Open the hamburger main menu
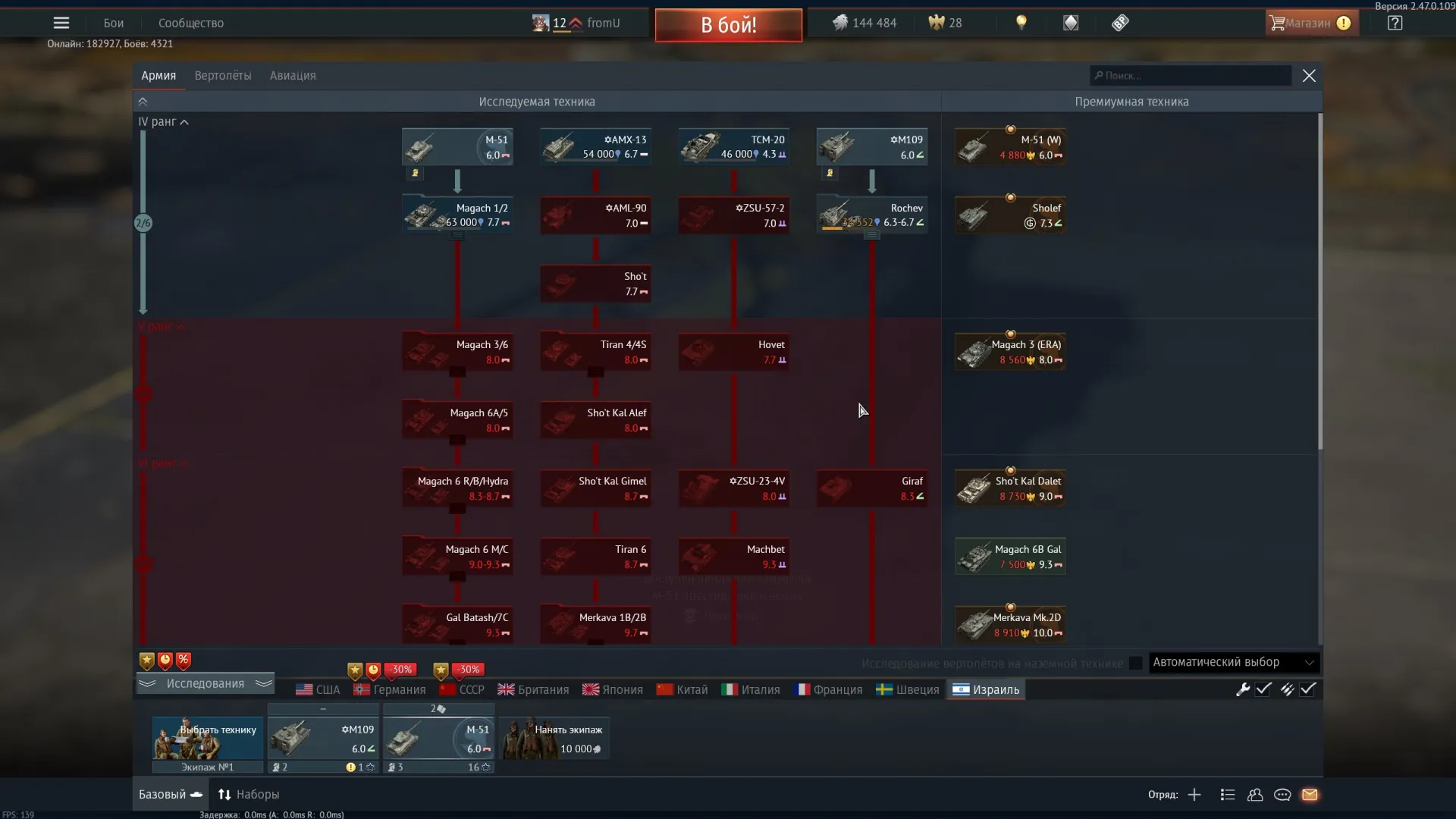 coord(61,23)
